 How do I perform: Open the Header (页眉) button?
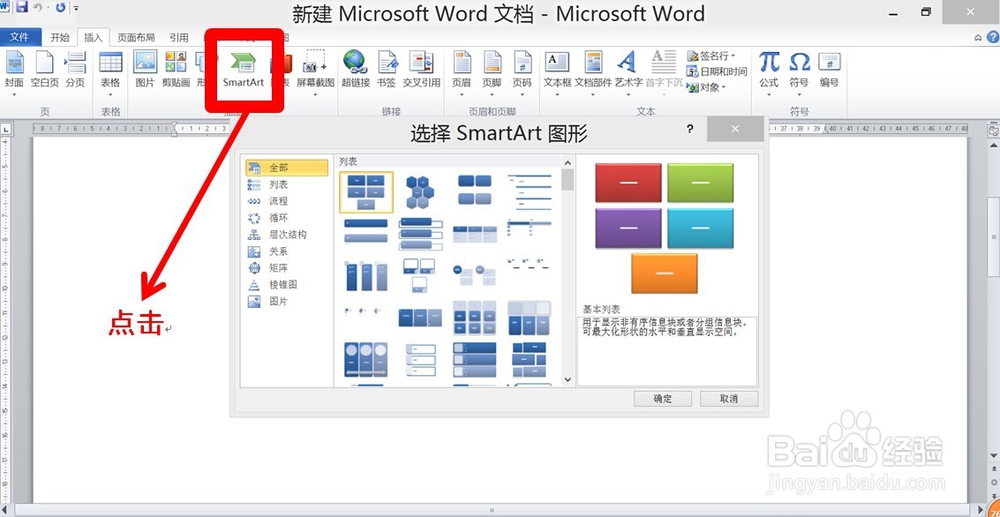[461, 72]
